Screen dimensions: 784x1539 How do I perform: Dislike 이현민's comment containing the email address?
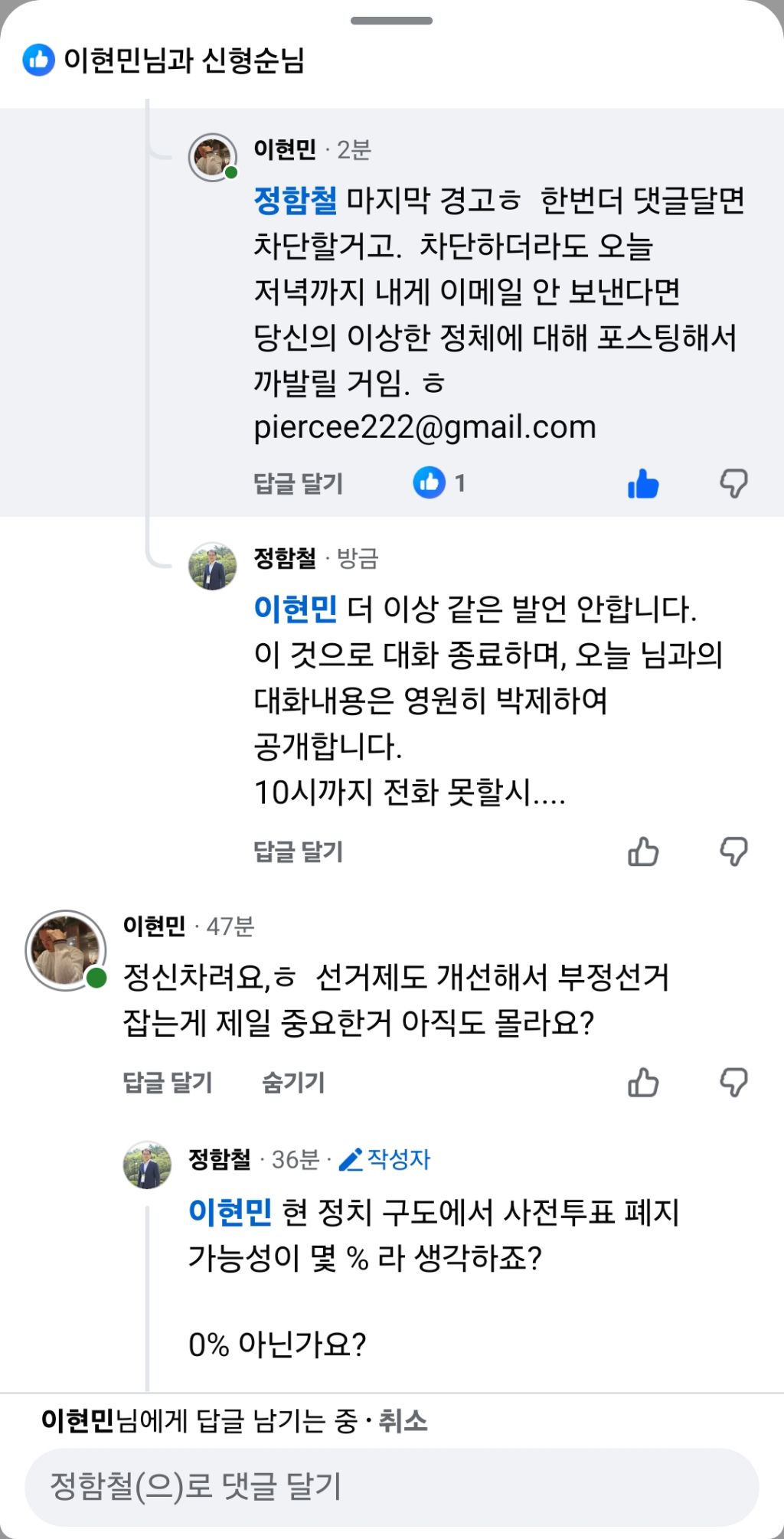click(x=733, y=484)
